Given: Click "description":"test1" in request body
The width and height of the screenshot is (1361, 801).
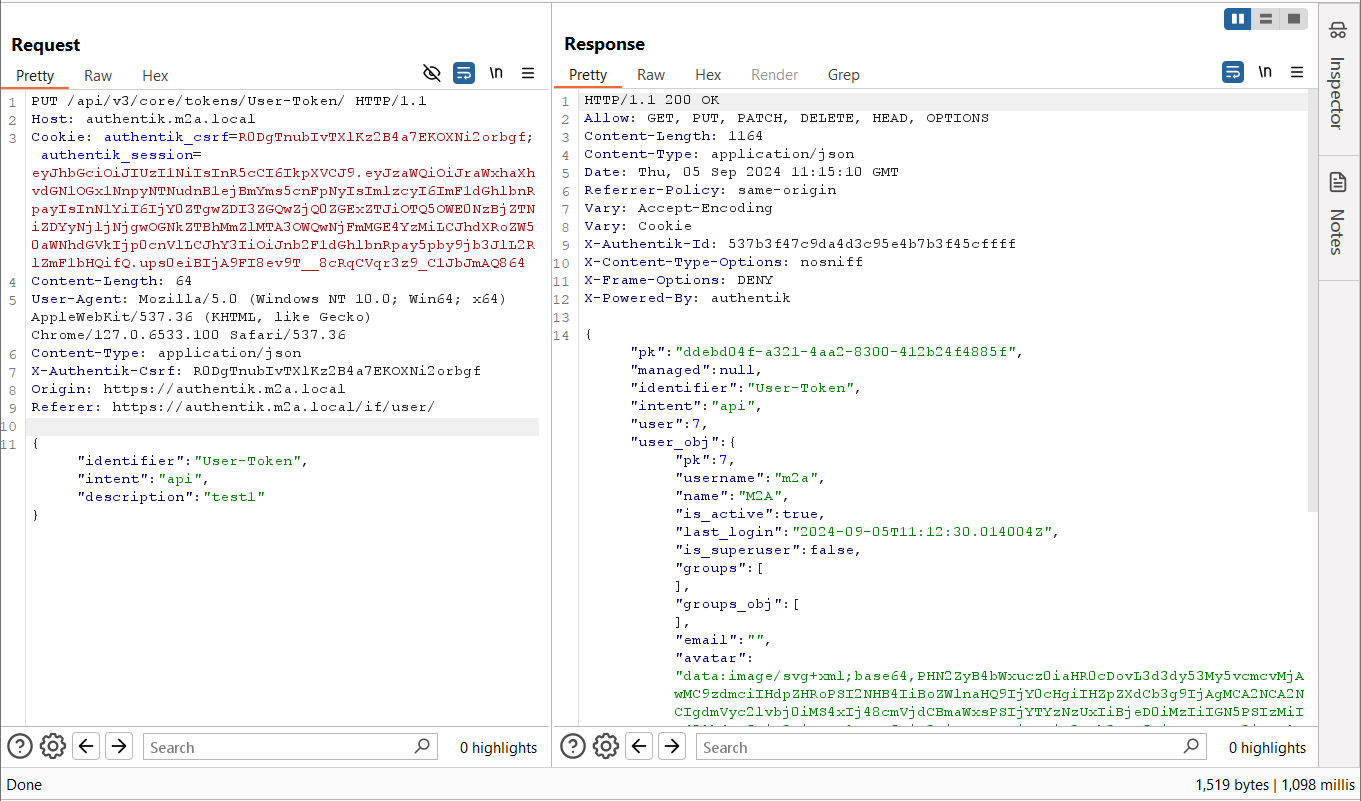Looking at the screenshot, I should pos(172,497).
